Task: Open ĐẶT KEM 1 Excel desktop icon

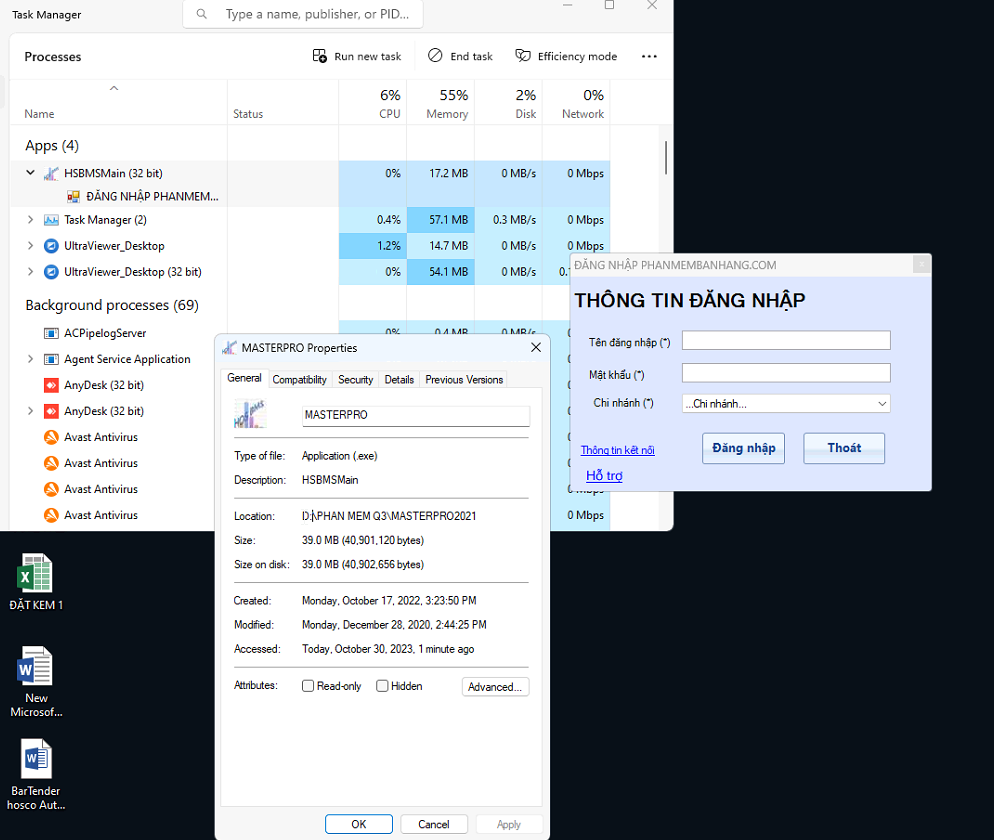Action: pos(36,577)
